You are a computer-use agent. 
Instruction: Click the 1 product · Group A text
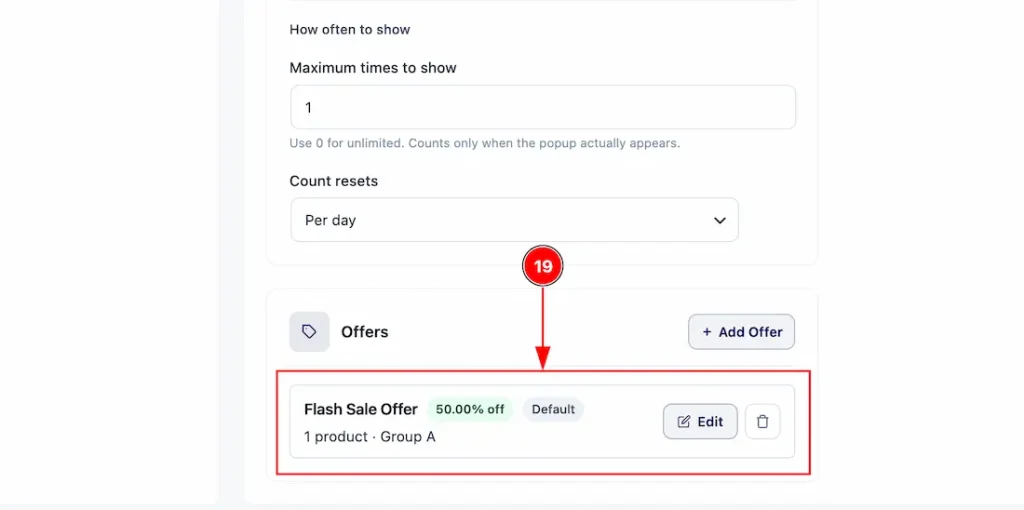tap(370, 437)
